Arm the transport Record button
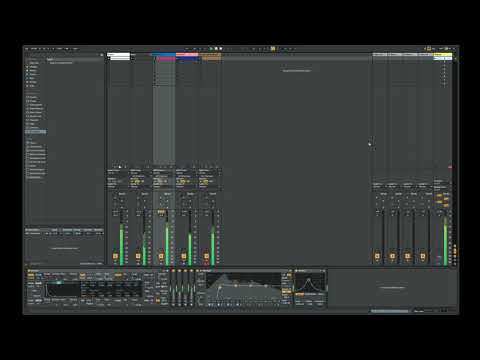Viewport: 480px width, 360px height. click(x=221, y=49)
